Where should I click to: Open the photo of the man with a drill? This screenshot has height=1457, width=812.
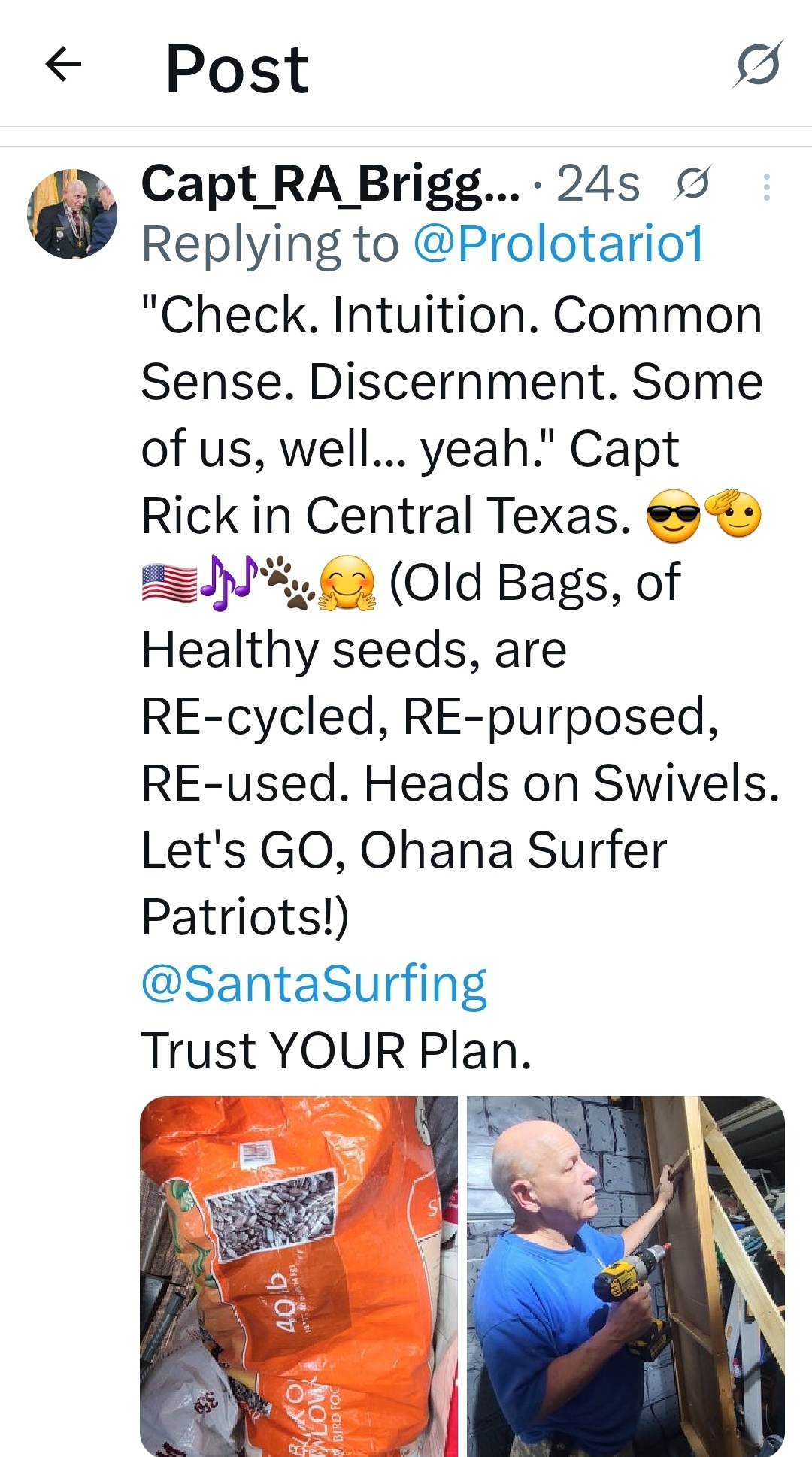click(626, 1276)
